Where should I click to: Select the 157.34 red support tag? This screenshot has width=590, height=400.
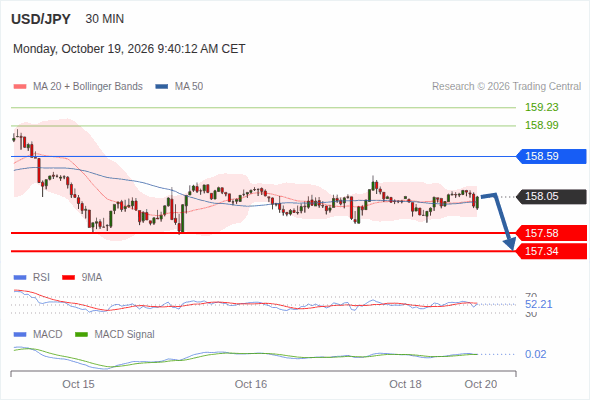coord(551,251)
